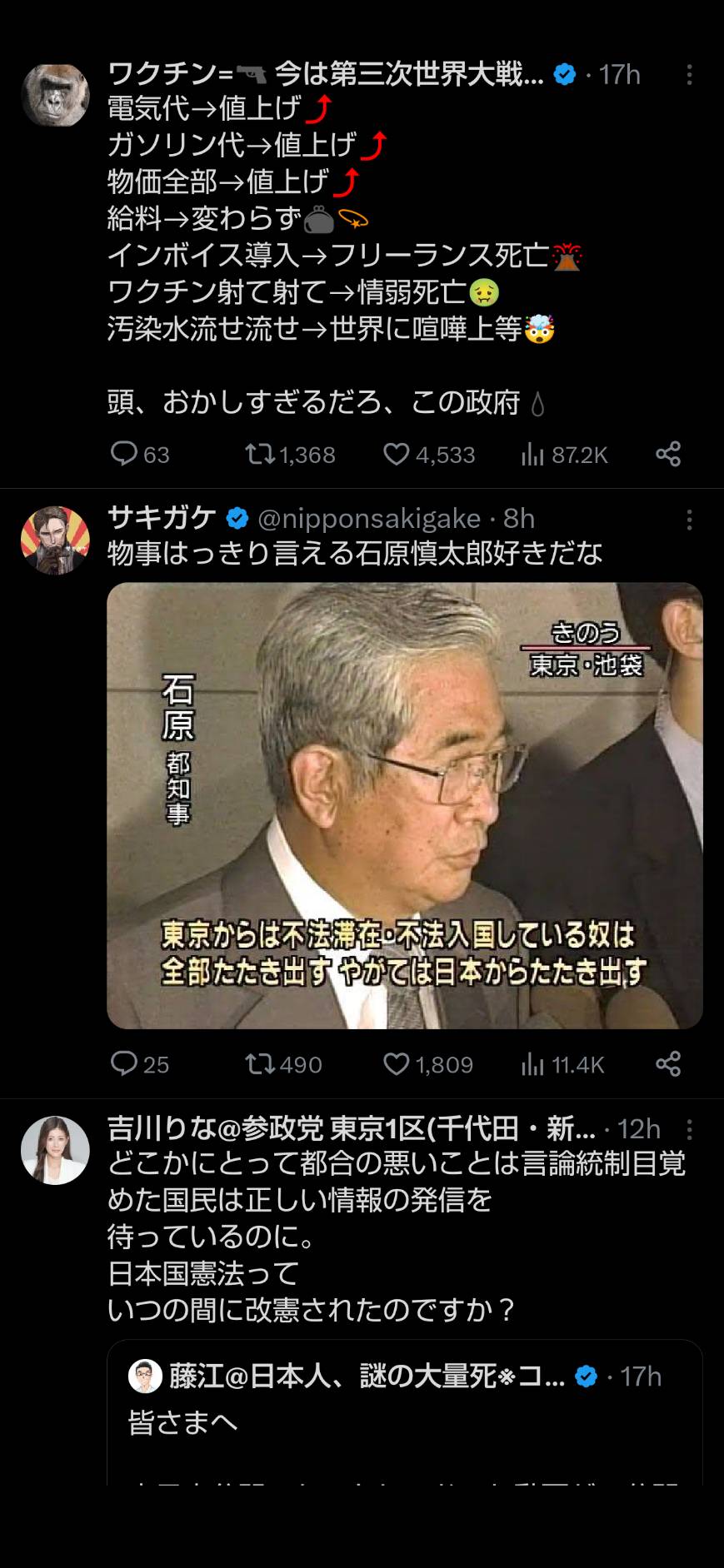View analytics showing 87.2K views

[564, 454]
